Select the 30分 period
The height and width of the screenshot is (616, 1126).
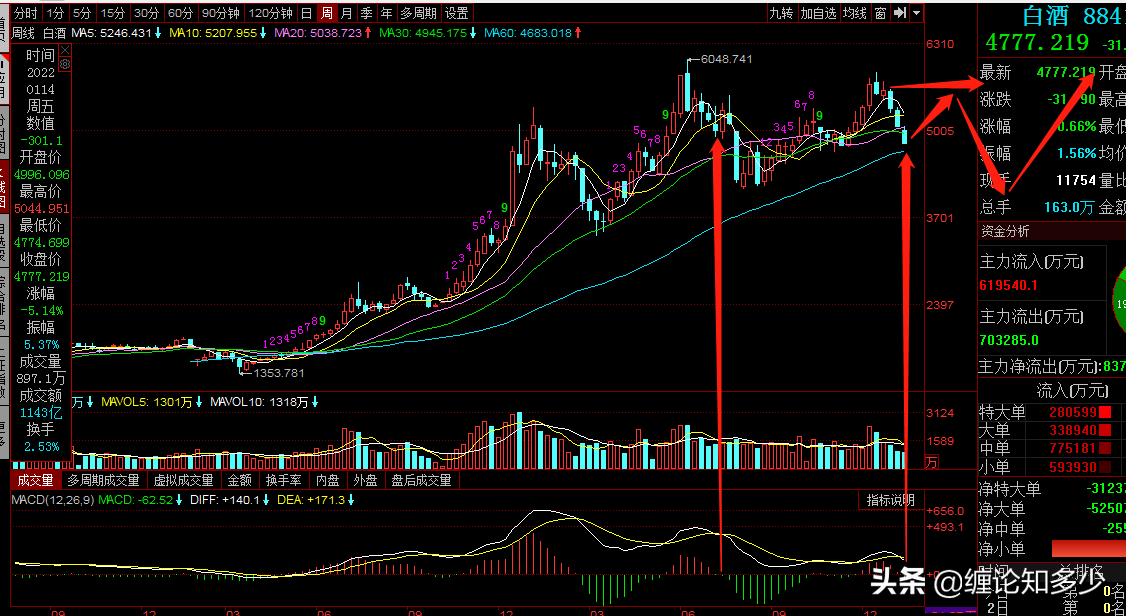pos(146,13)
